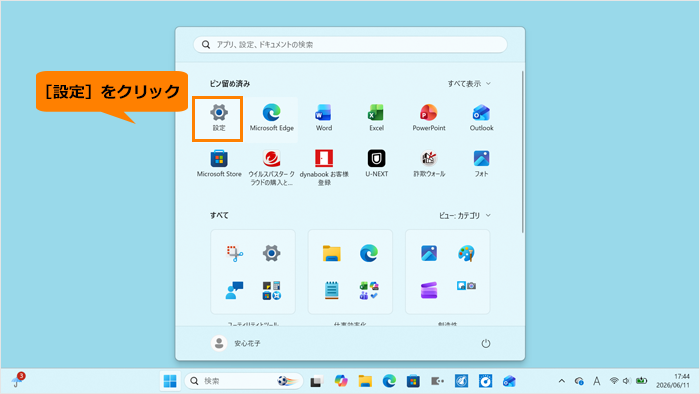Open the person with chat bubble app
Screen dimensions: 700x394
tap(234, 290)
